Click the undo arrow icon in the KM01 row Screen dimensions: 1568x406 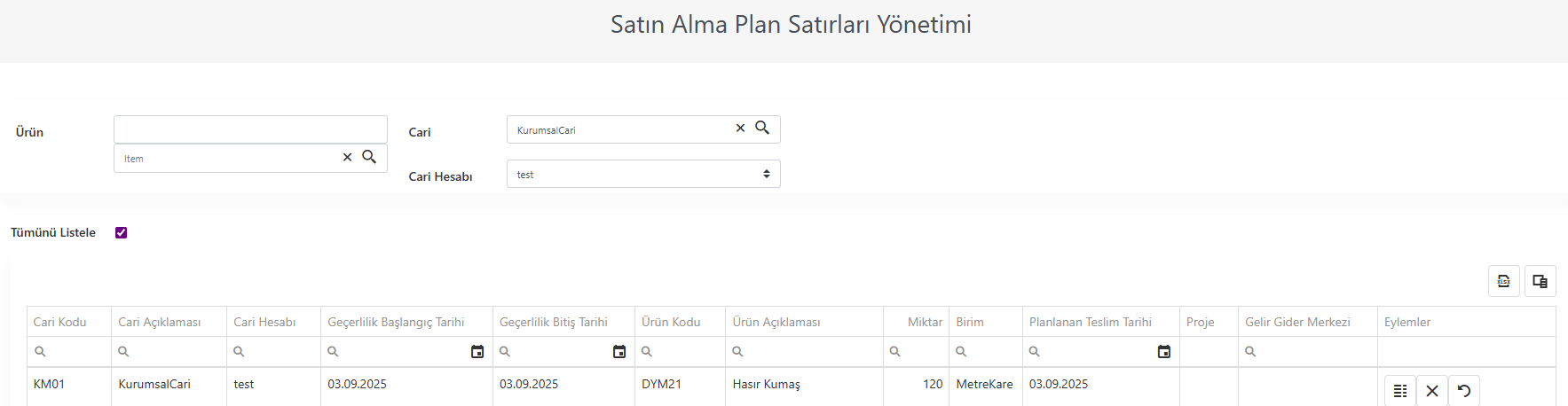1464,391
